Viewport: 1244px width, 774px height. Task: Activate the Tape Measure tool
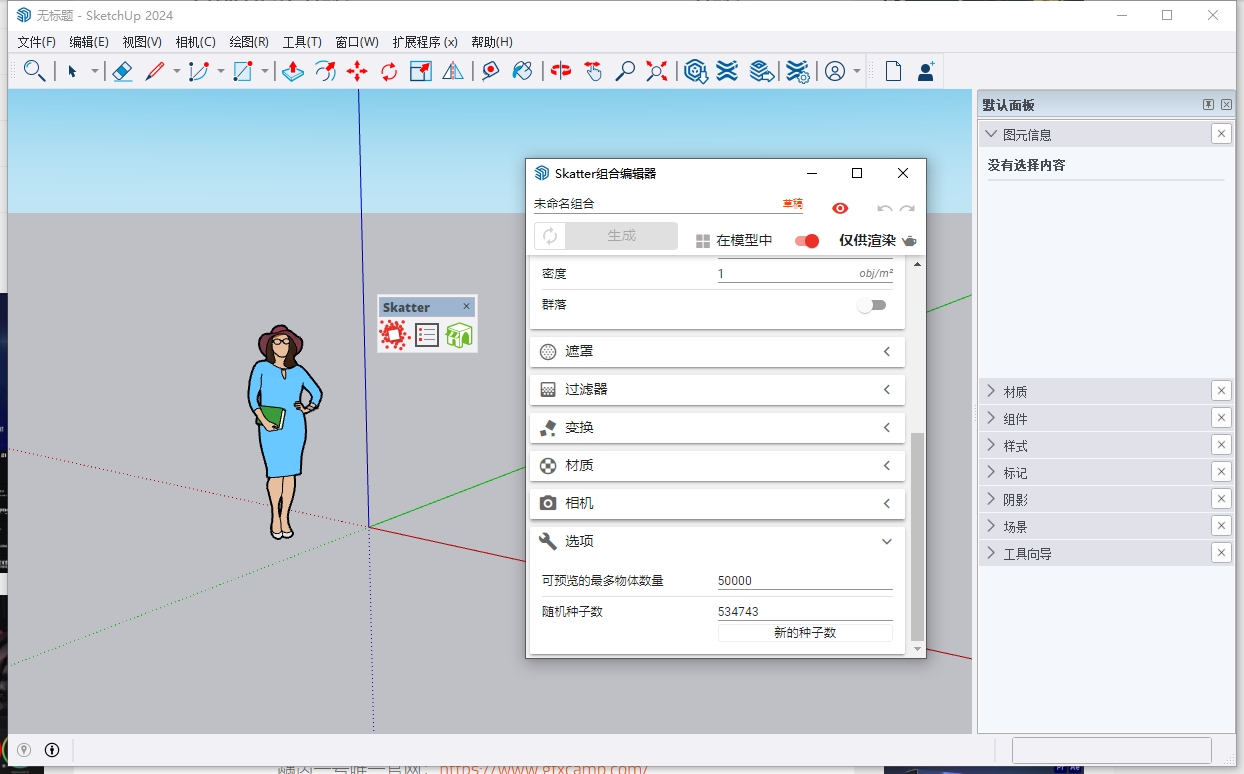point(490,71)
